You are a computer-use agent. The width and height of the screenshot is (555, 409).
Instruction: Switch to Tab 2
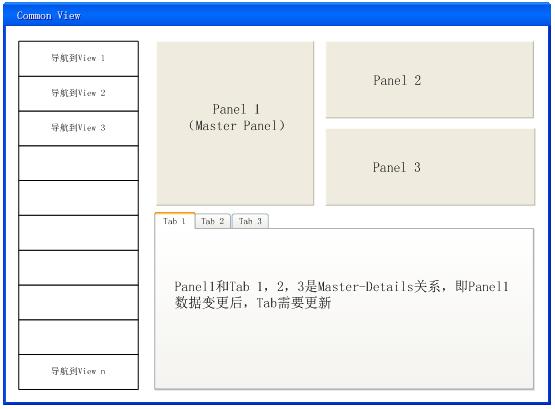click(213, 221)
